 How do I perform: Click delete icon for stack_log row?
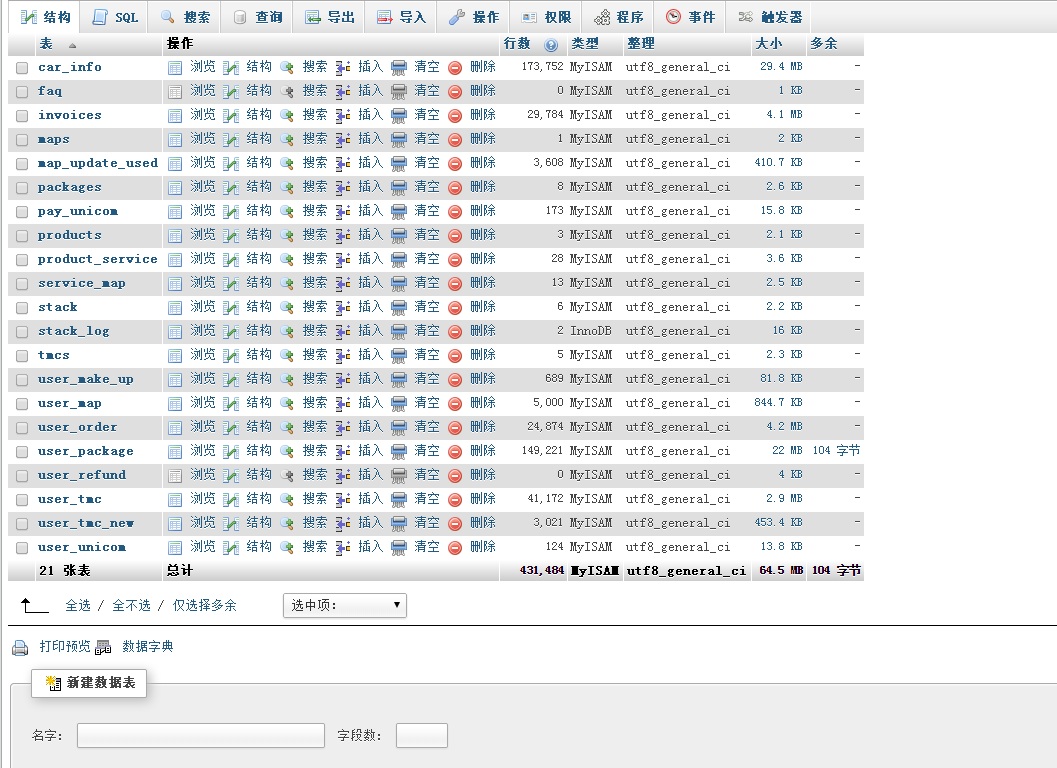pos(455,332)
